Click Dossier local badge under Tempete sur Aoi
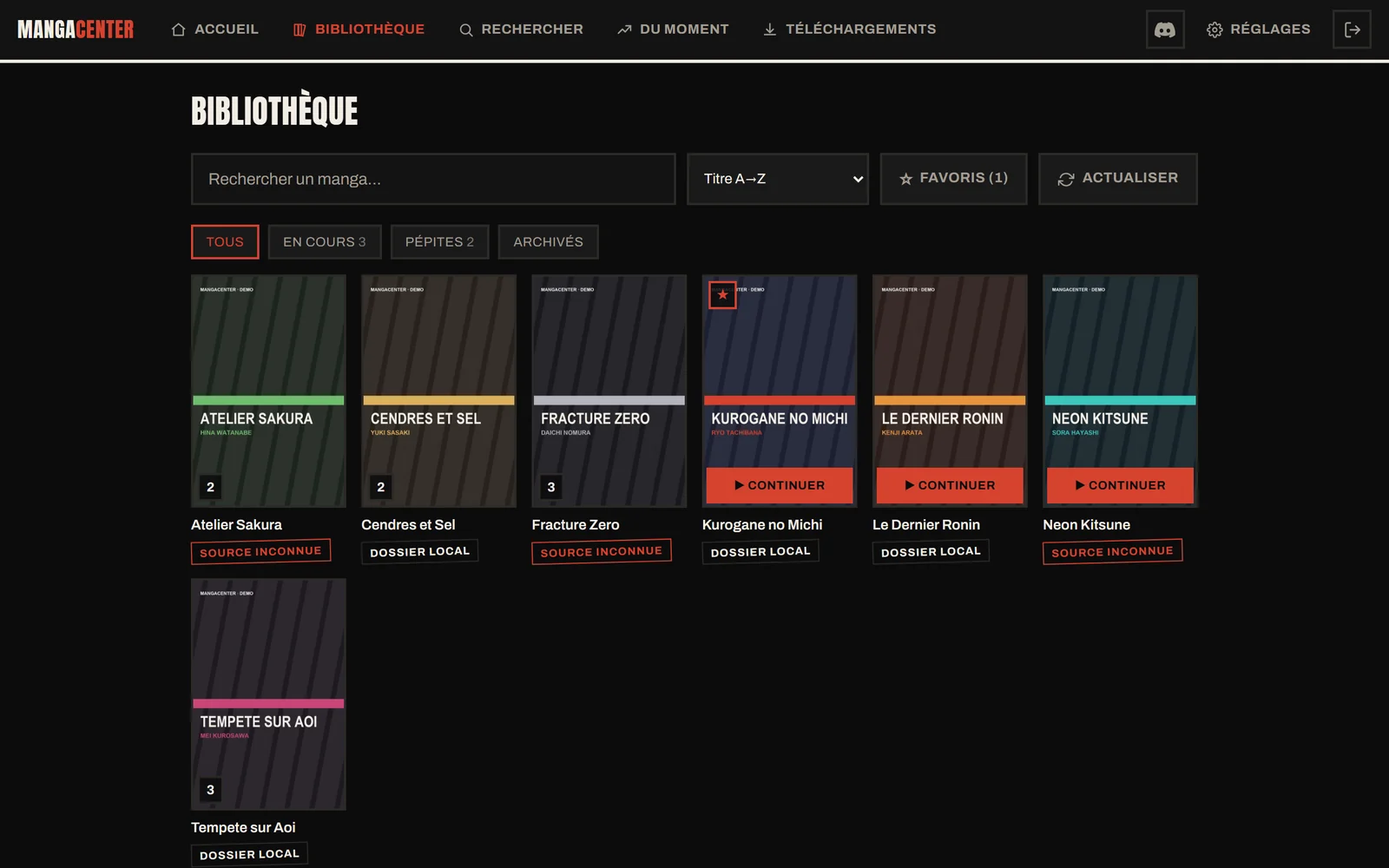1389x868 pixels. (x=249, y=855)
